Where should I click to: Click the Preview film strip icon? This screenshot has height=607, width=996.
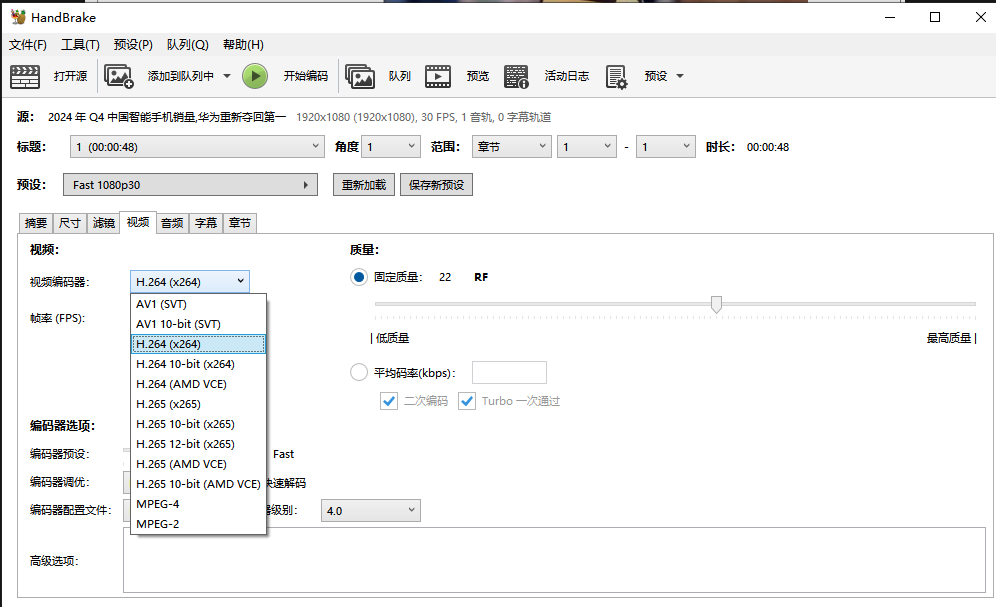tap(438, 76)
